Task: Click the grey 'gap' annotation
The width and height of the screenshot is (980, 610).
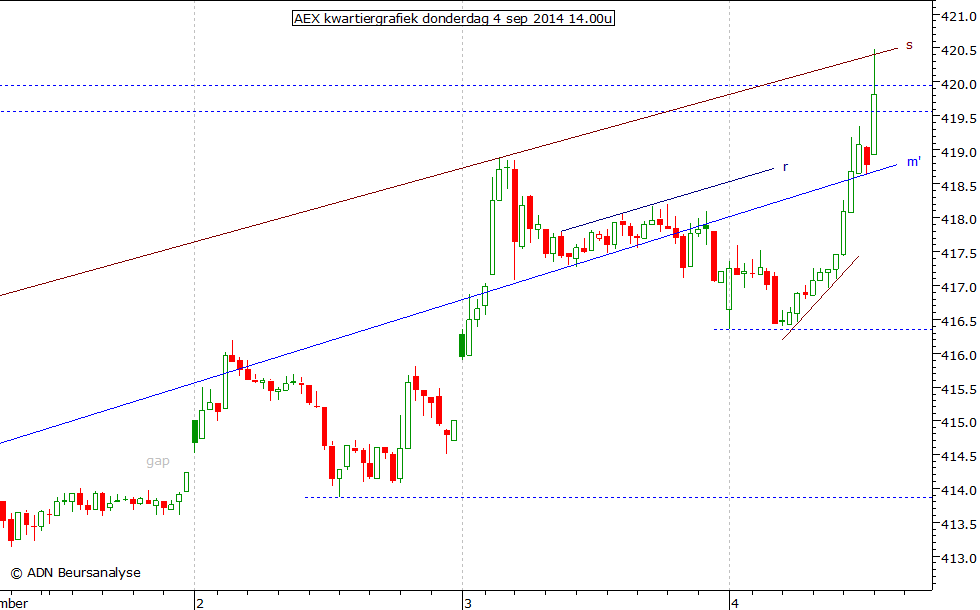Action: 158,461
